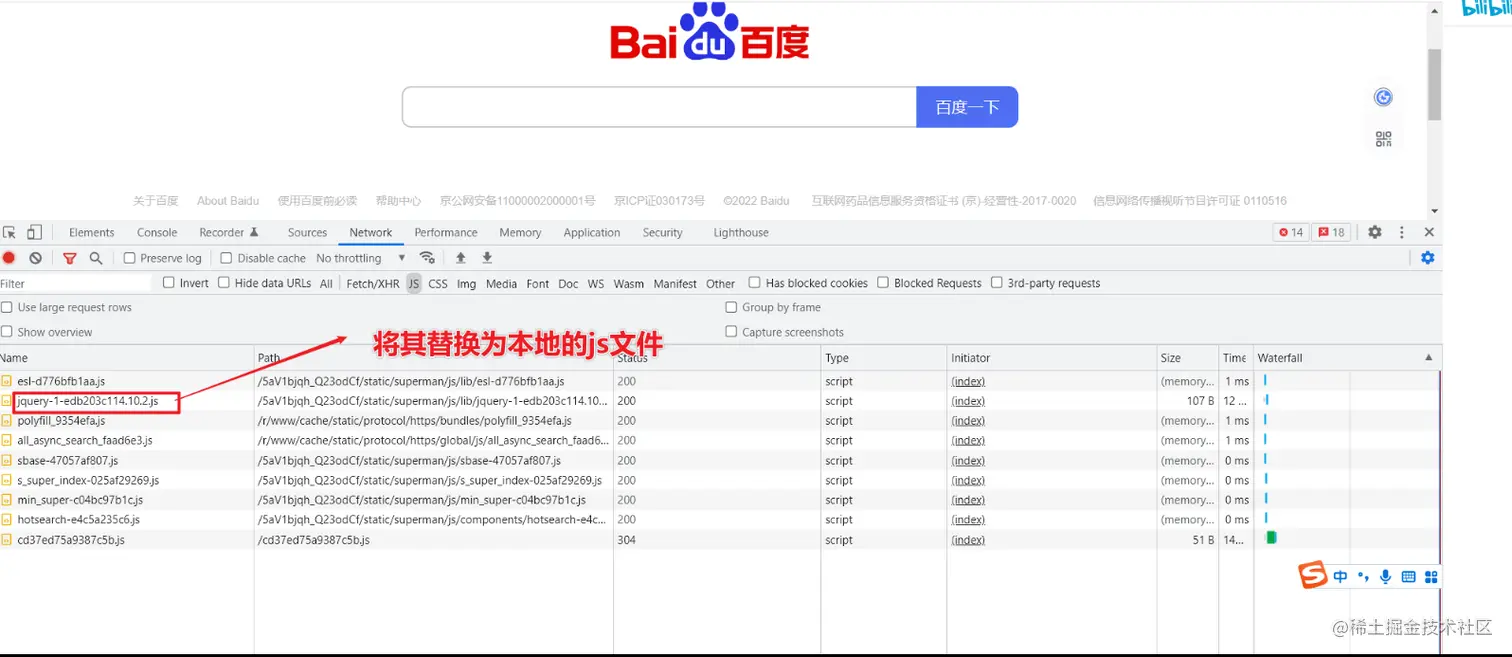Enable Disable cache checkbox
Viewport: 1512px width, 657px height.
click(226, 258)
